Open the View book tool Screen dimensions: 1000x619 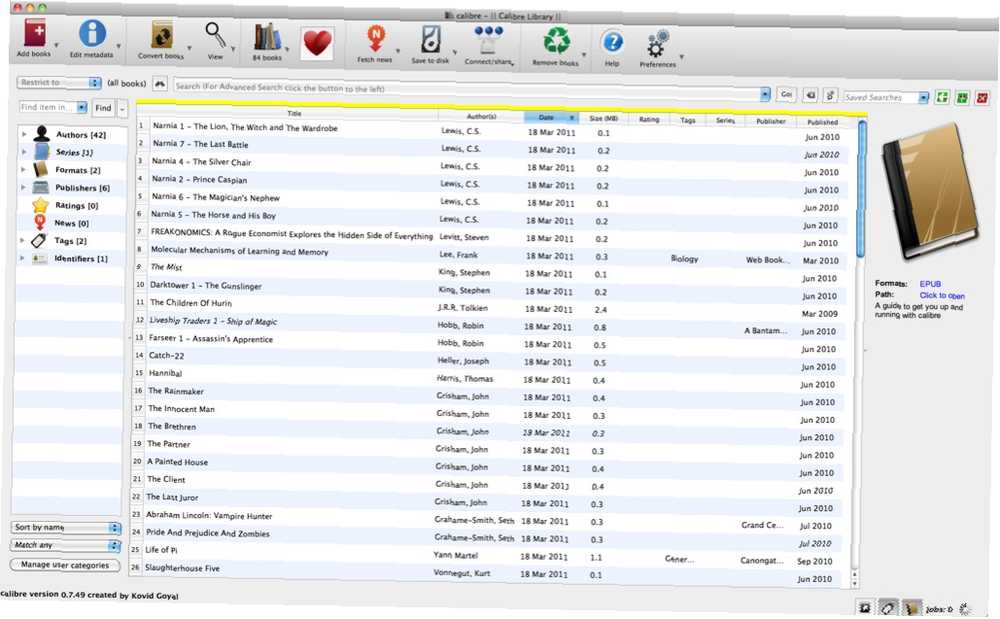tap(216, 35)
